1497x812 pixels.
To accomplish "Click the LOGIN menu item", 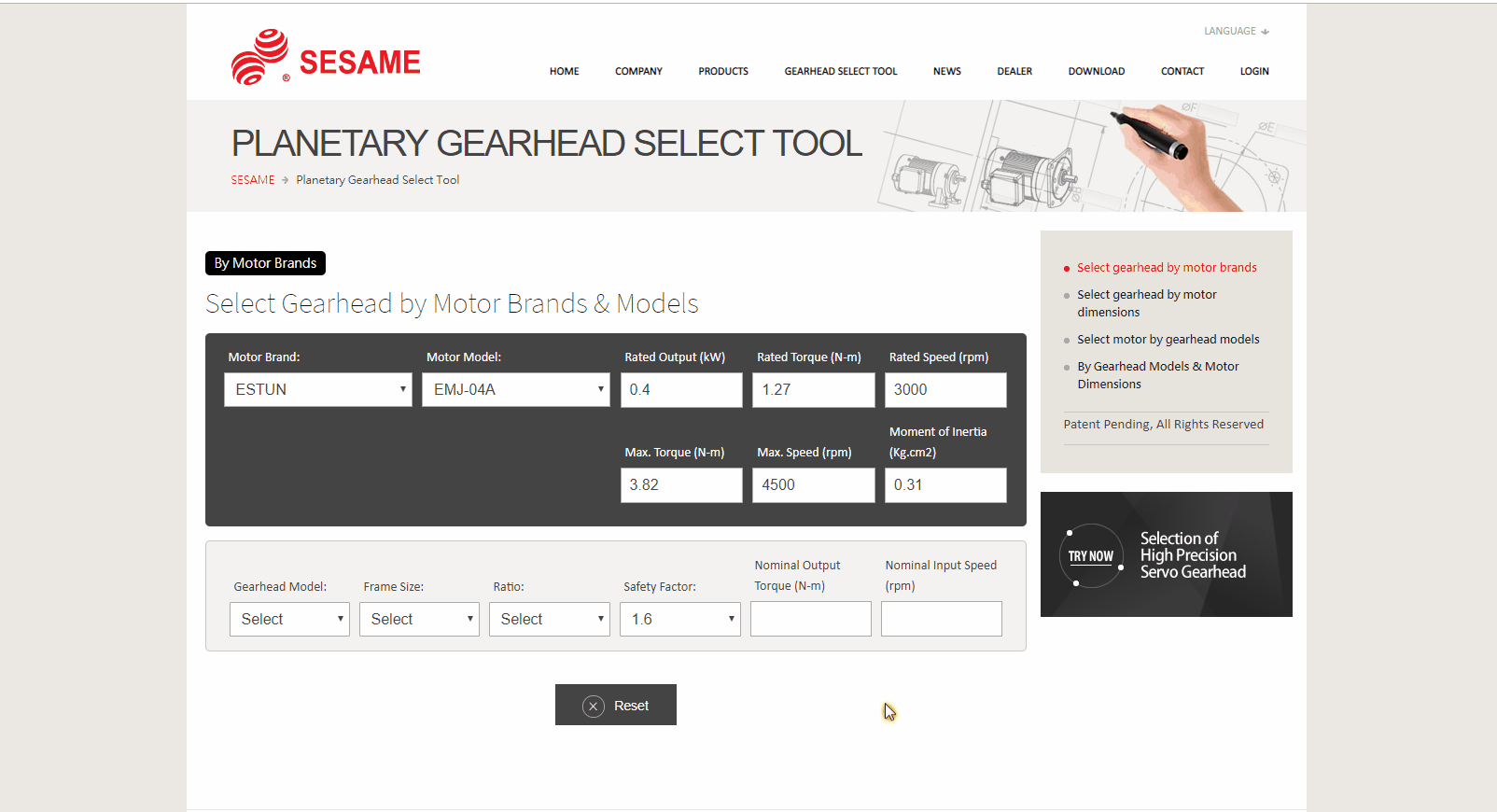I will [1254, 71].
